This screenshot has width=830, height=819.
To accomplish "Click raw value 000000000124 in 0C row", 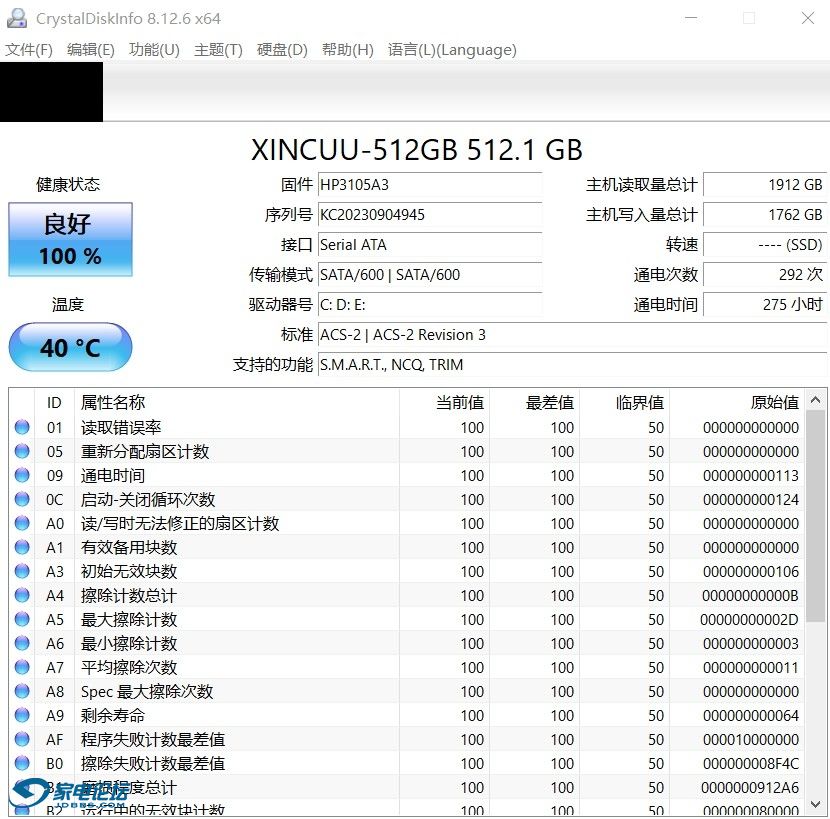I will point(751,499).
